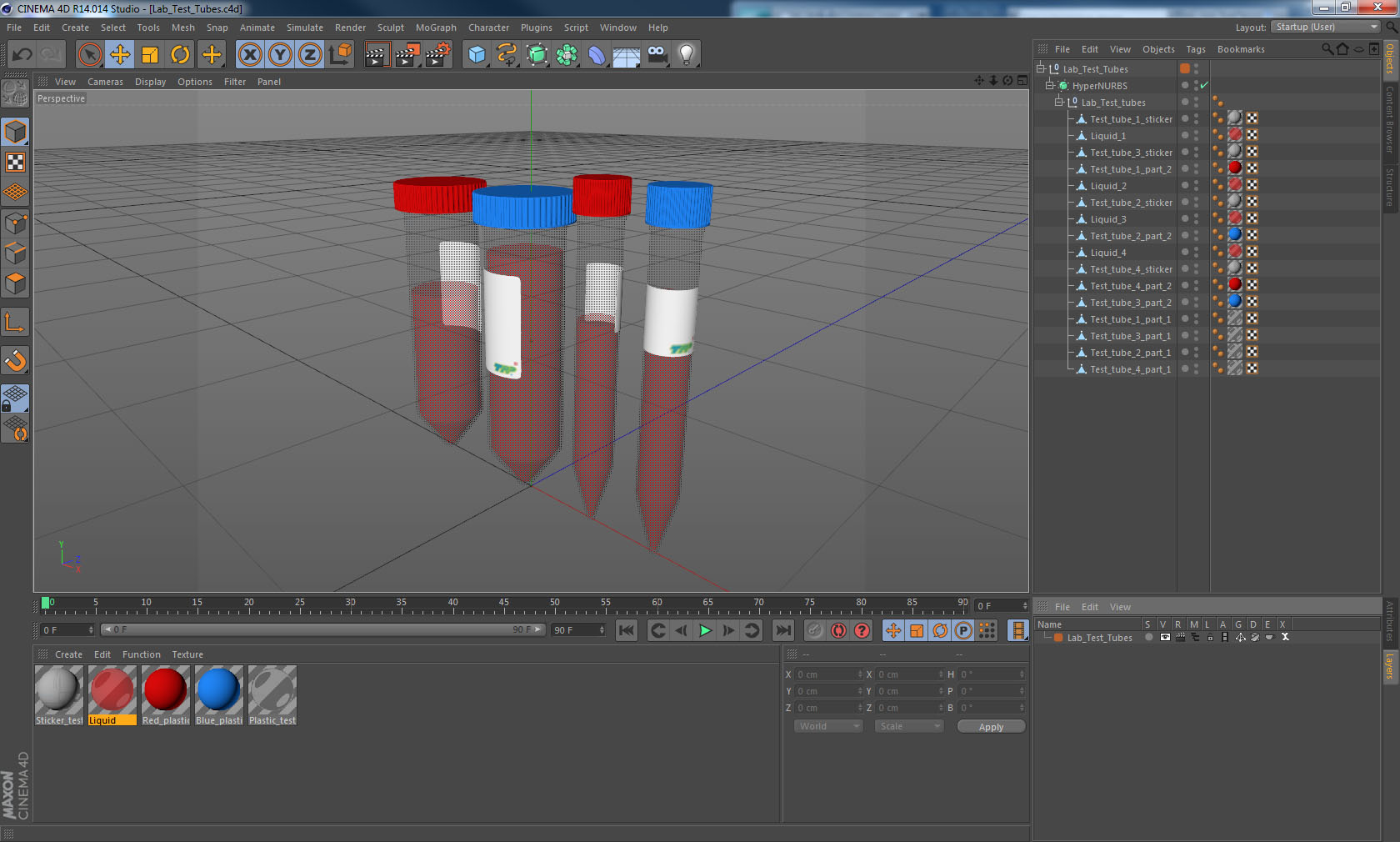Open Edit Render Settings

437,55
